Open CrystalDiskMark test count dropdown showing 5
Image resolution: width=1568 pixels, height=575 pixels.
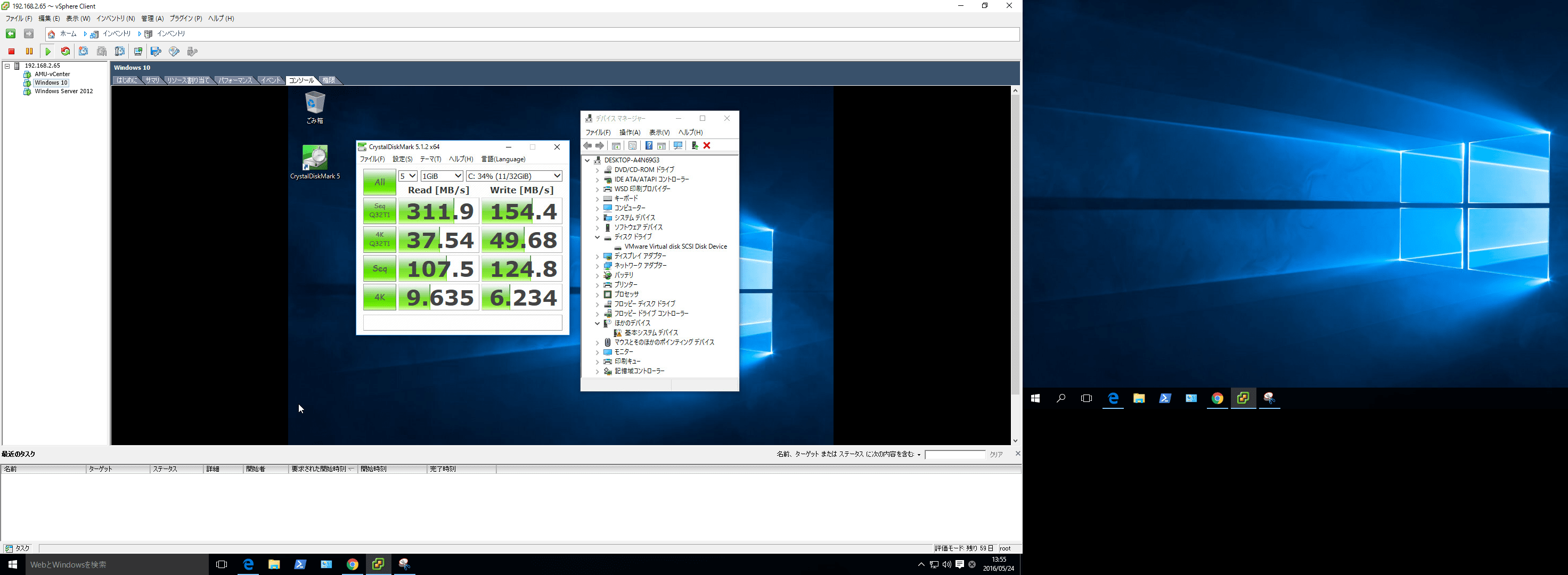408,176
